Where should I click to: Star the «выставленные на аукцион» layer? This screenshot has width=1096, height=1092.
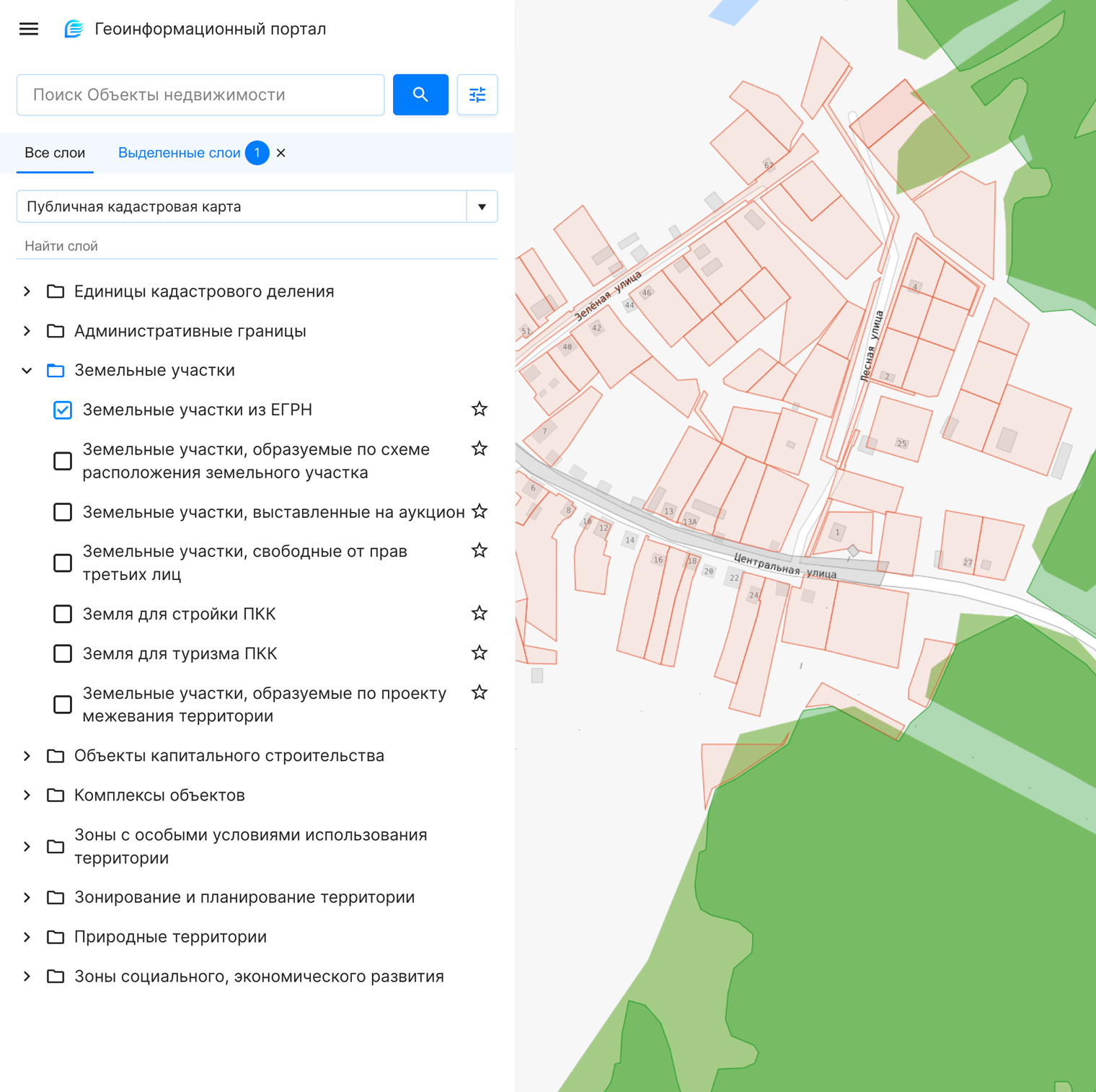[x=479, y=512]
